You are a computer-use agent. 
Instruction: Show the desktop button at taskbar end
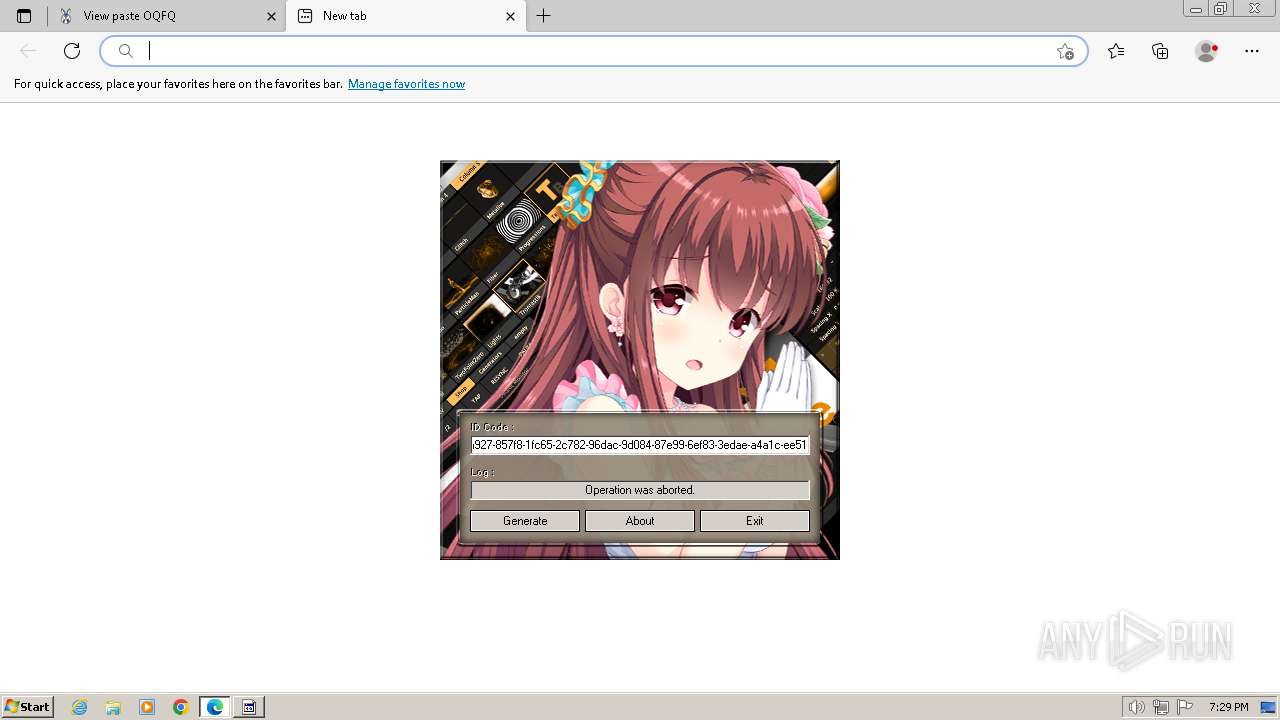click(x=1268, y=707)
